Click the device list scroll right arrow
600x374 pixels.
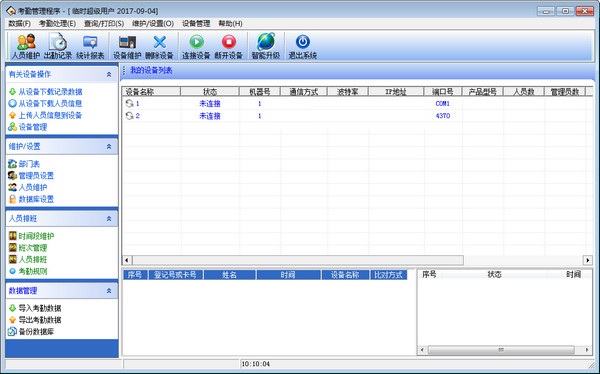588,260
